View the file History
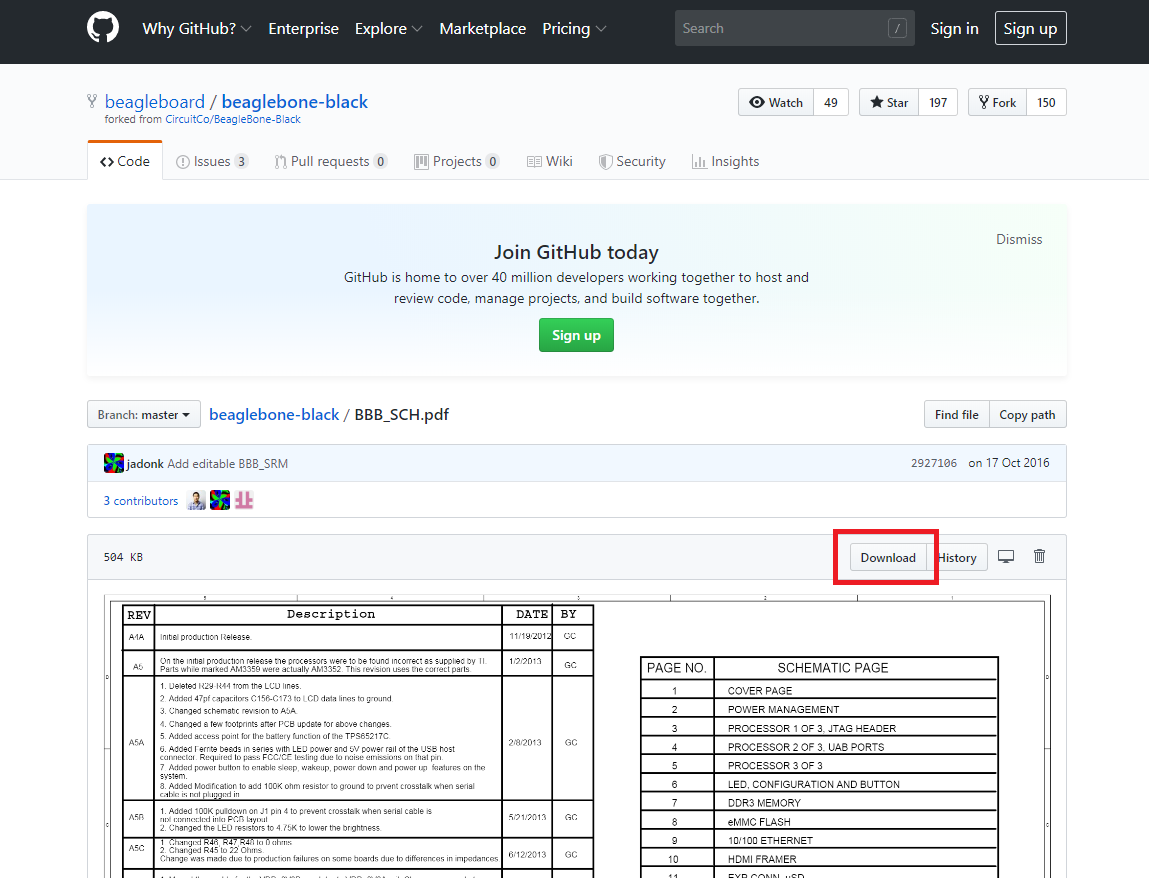1149x878 pixels. pyautogui.click(x=957, y=558)
